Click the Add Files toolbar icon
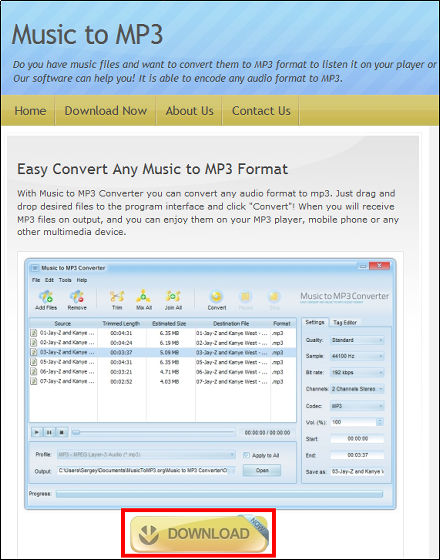 (x=46, y=297)
